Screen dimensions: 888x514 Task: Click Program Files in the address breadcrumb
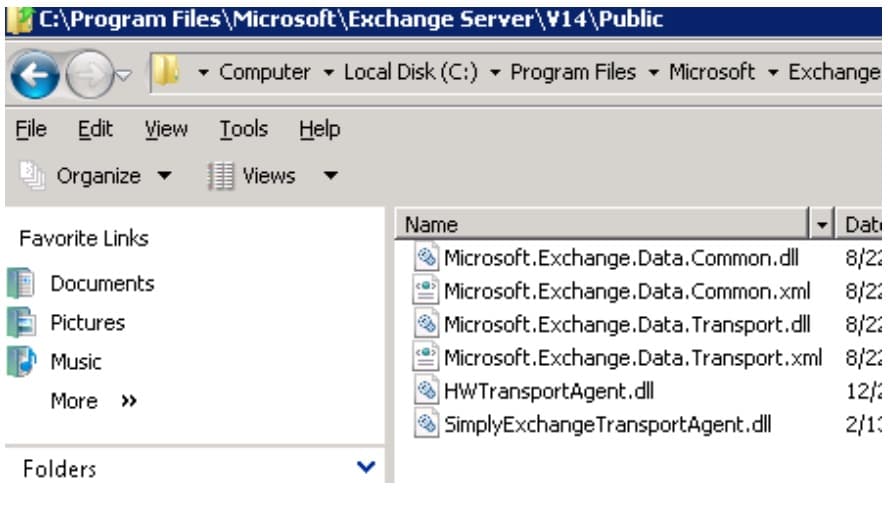572,72
